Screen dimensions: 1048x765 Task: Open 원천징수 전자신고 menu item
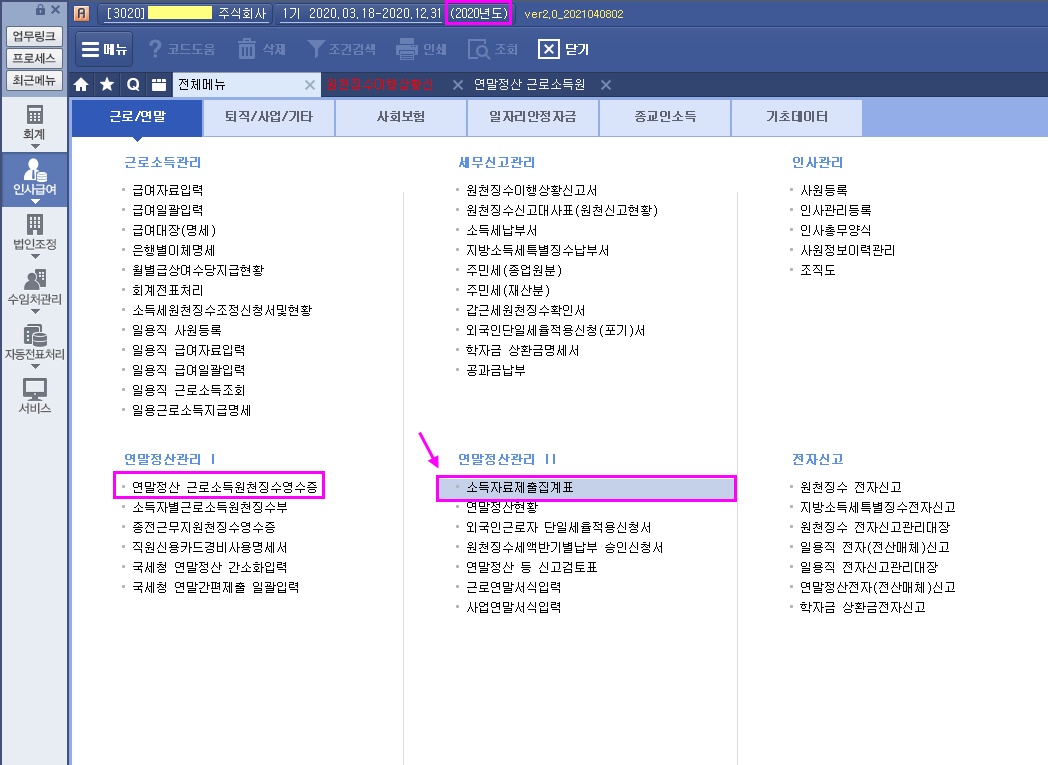(851, 487)
